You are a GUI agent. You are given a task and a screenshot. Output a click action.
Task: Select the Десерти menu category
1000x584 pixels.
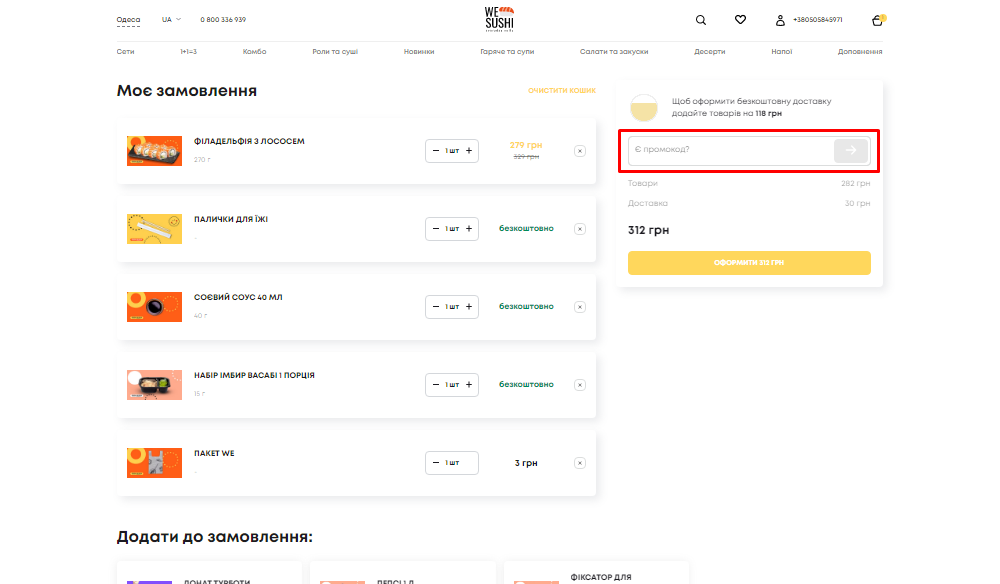click(x=710, y=51)
